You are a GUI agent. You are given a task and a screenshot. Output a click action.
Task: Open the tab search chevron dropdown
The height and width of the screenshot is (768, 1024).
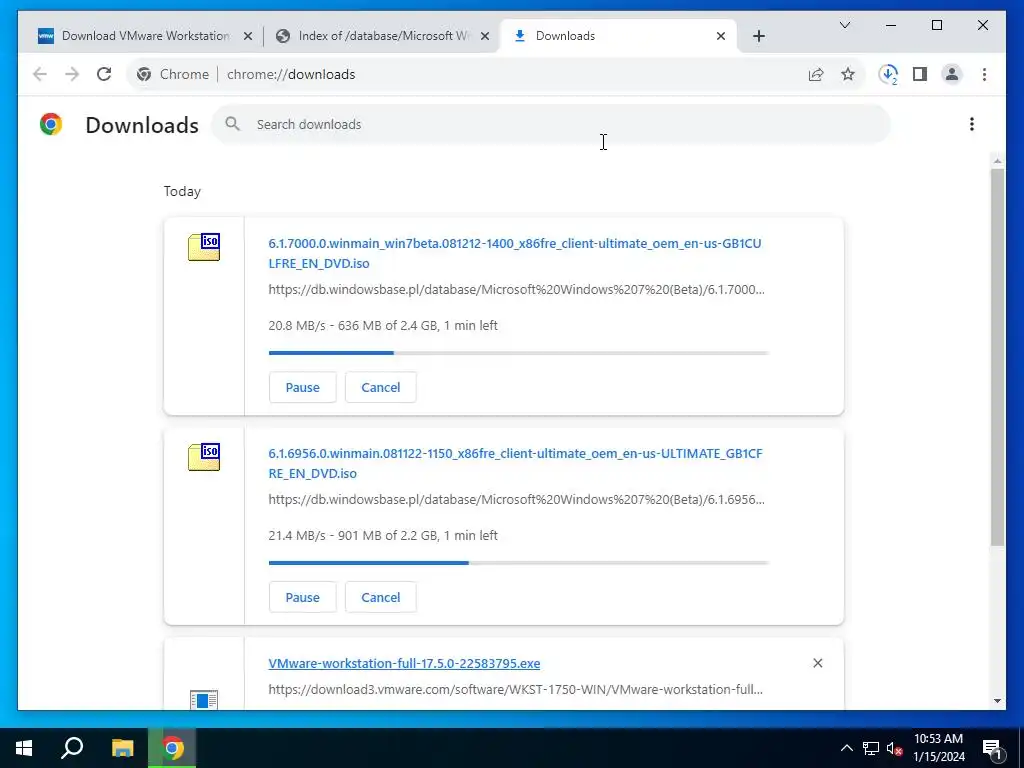845,25
